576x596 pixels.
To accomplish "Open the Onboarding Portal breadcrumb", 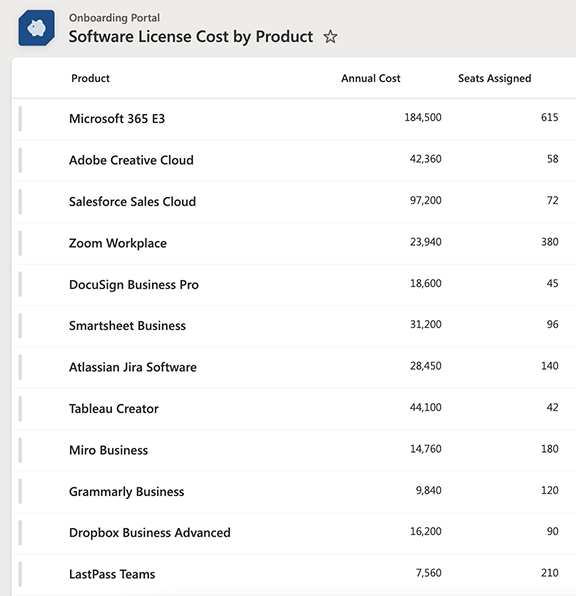I will tap(114, 18).
